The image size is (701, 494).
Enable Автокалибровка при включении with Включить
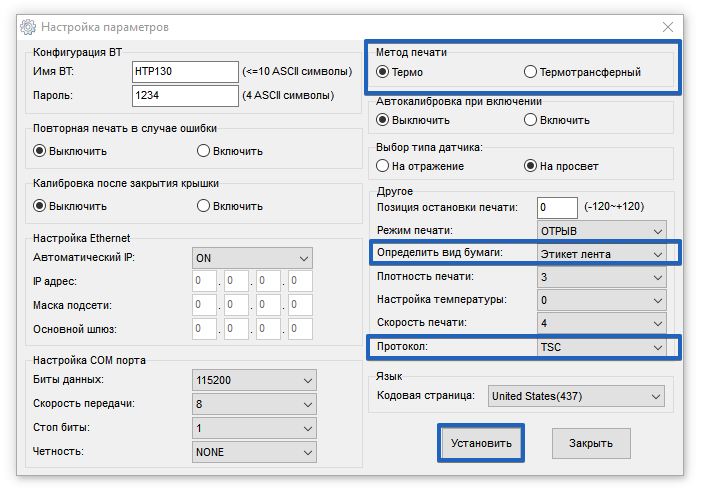coord(530,120)
